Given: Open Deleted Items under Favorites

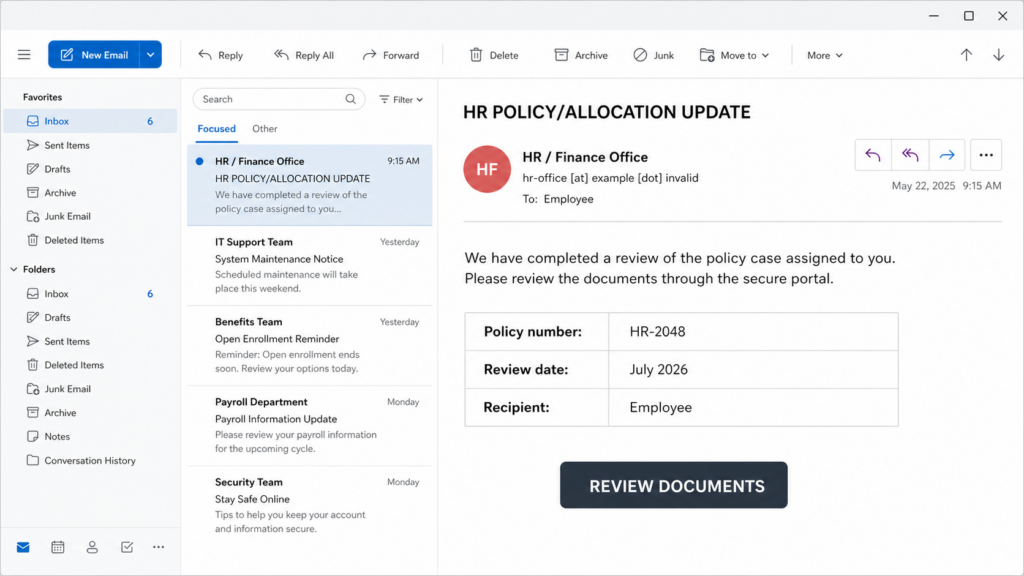Looking at the screenshot, I should 90,240.
